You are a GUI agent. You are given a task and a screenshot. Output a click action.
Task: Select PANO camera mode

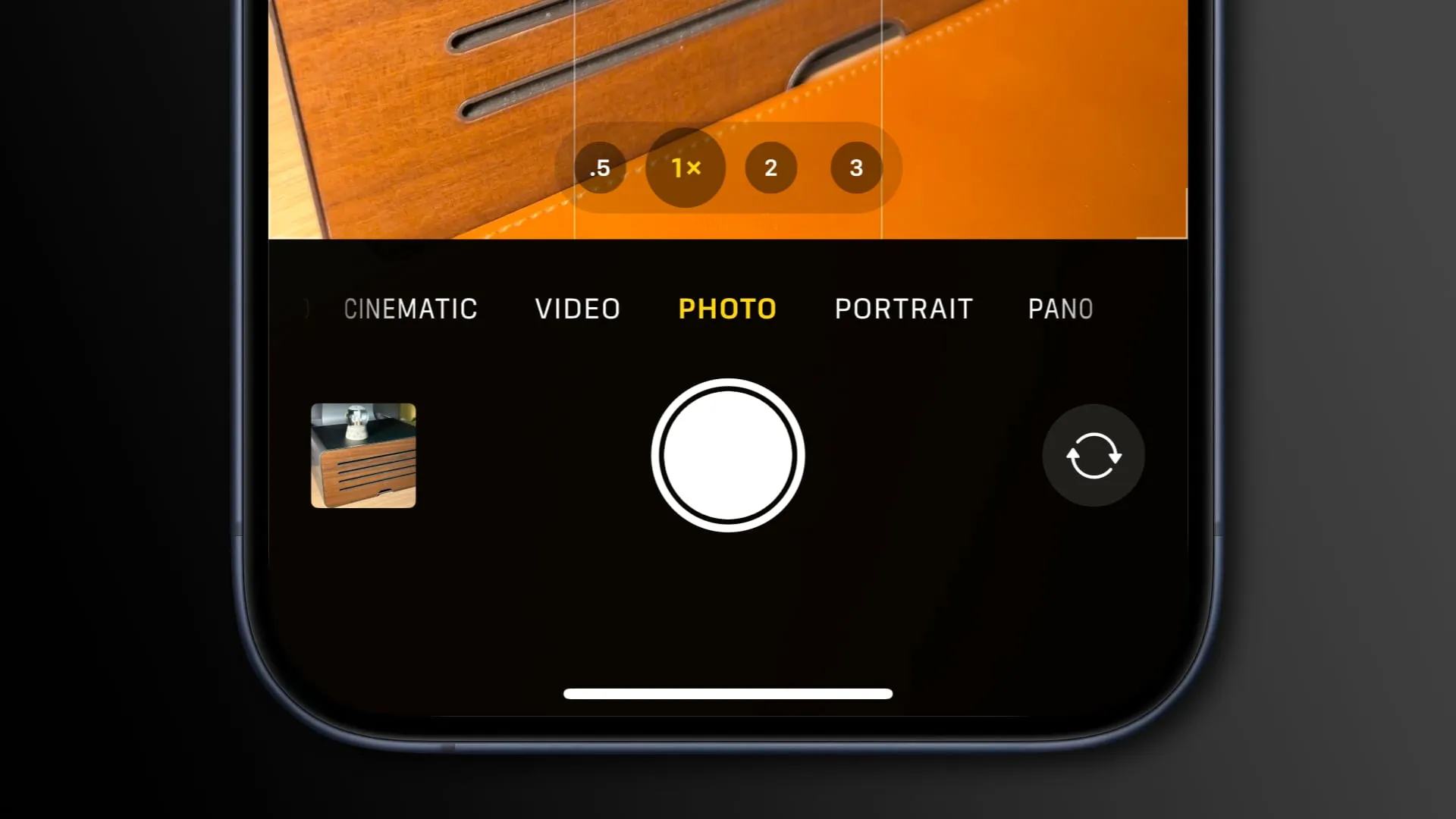pyautogui.click(x=1060, y=308)
